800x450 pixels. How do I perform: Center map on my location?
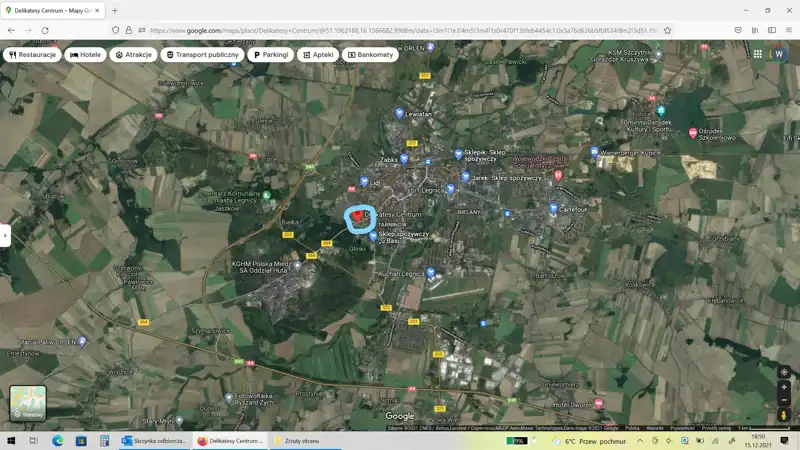click(x=784, y=372)
